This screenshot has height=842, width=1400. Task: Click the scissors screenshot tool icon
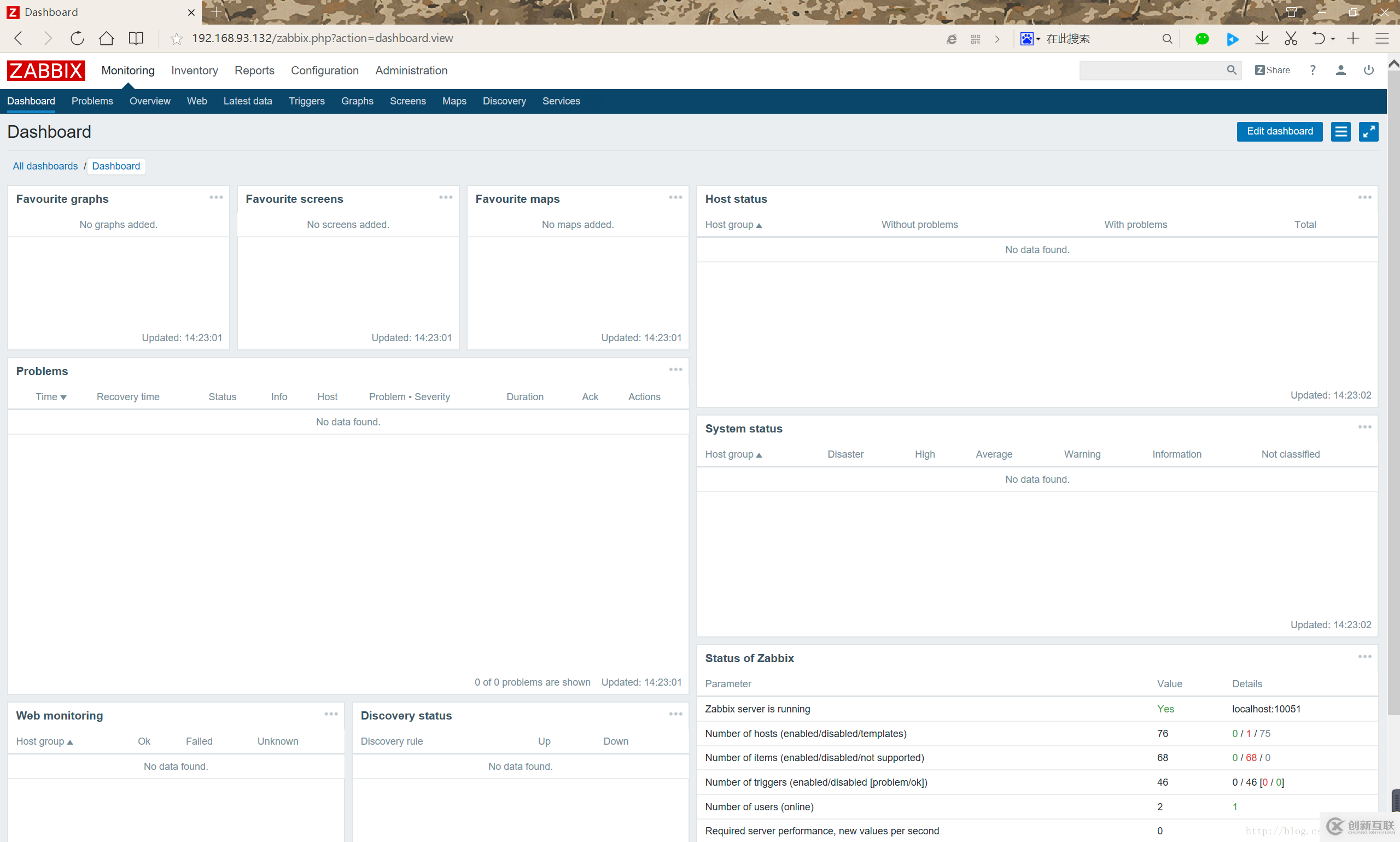click(x=1291, y=39)
